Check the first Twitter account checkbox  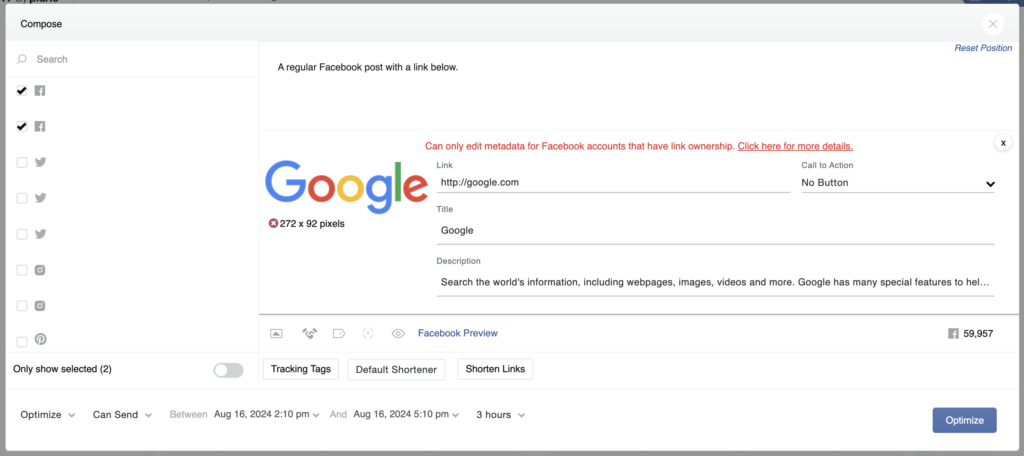[22, 163]
